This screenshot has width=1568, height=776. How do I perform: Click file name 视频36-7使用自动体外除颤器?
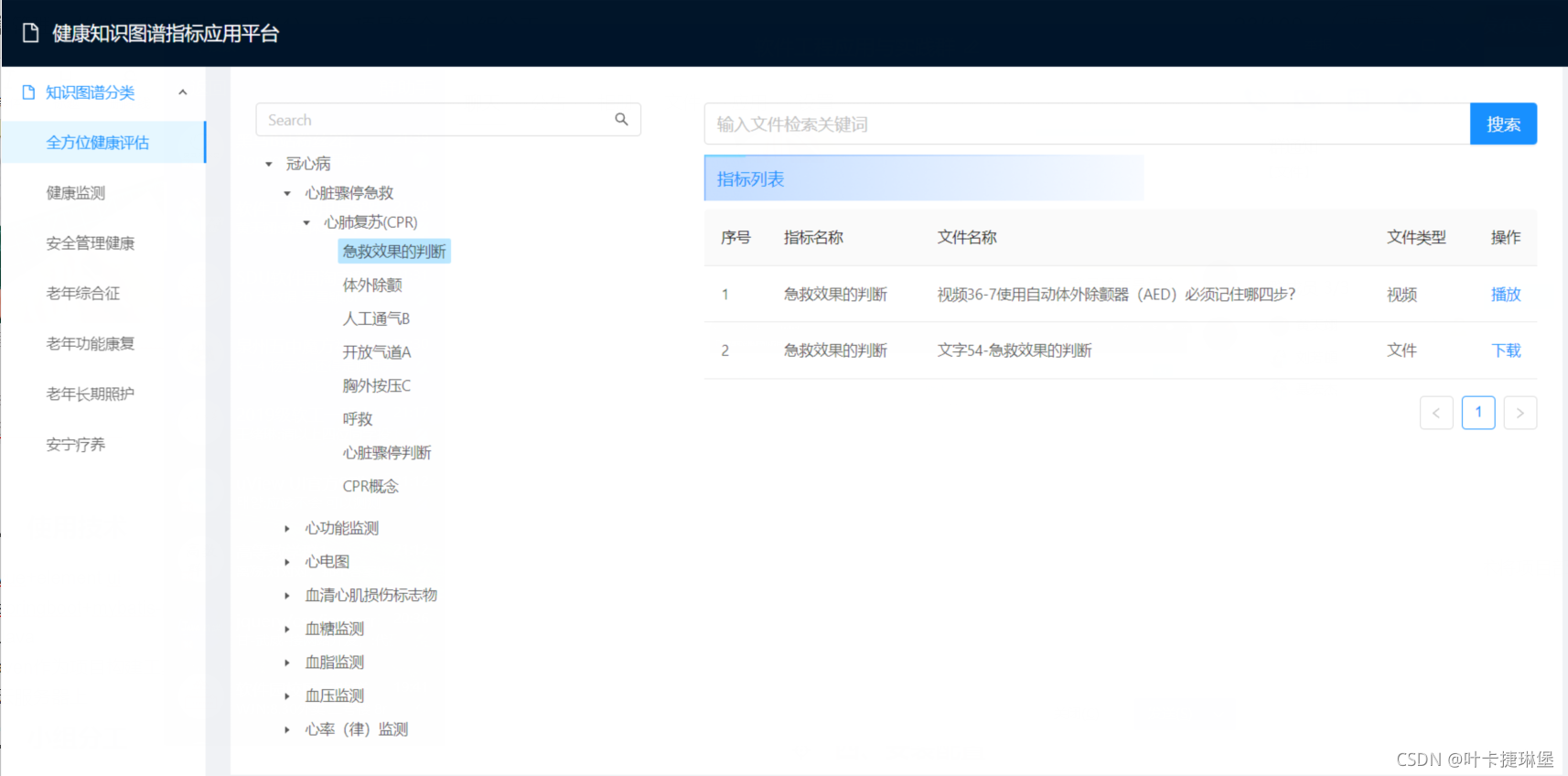click(1116, 295)
